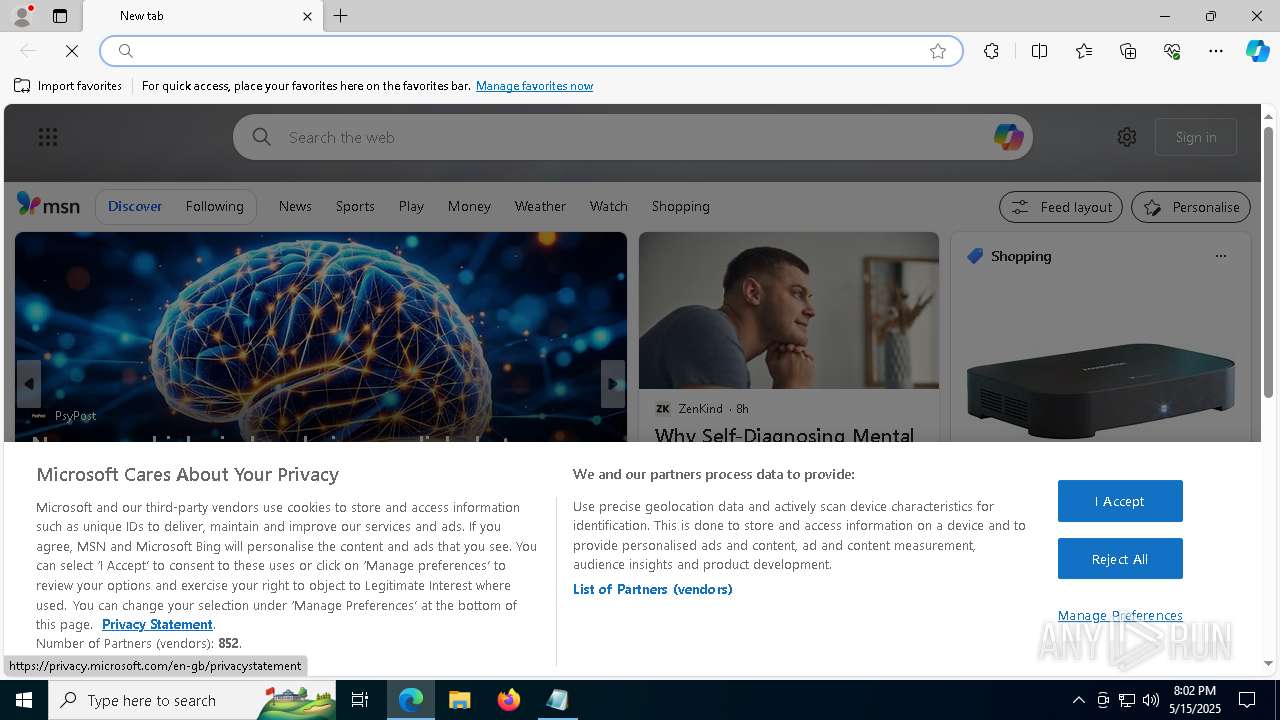The image size is (1280, 720).
Task: Close the New tab tab
Action: click(x=307, y=16)
